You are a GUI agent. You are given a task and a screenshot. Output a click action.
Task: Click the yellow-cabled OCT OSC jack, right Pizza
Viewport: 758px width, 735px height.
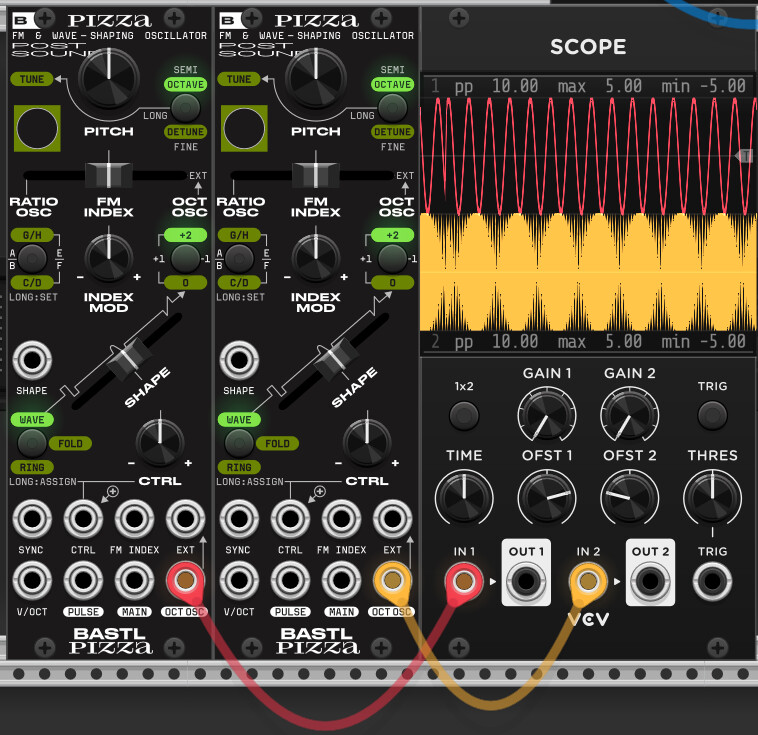coord(393,580)
